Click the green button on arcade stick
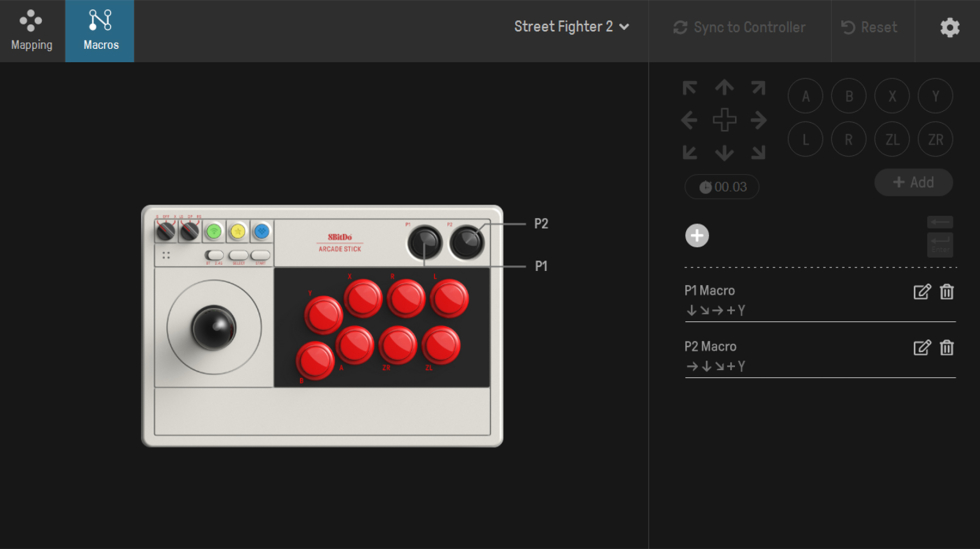 click(x=214, y=231)
